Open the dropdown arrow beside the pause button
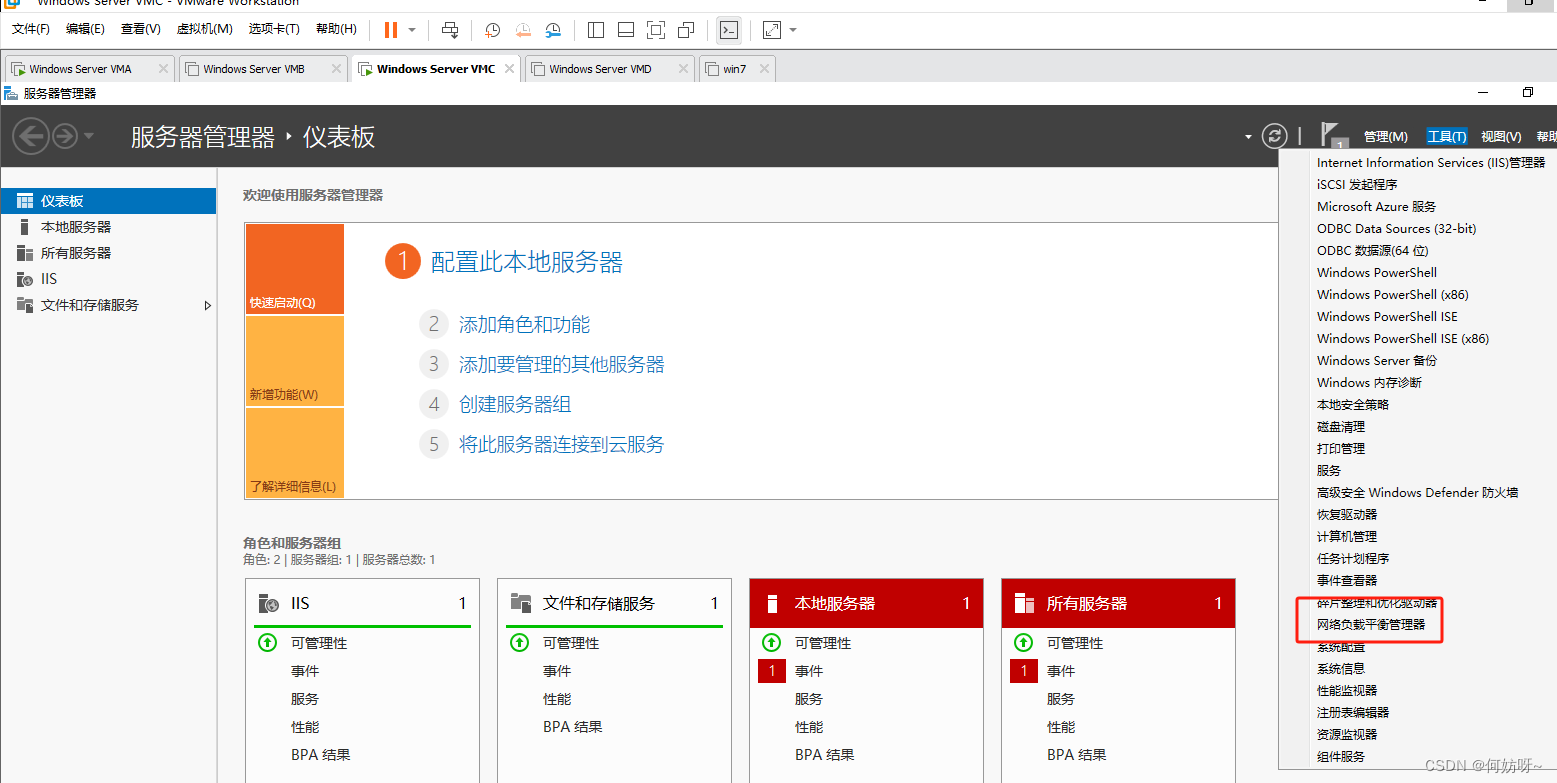The height and width of the screenshot is (783, 1557). [x=412, y=30]
